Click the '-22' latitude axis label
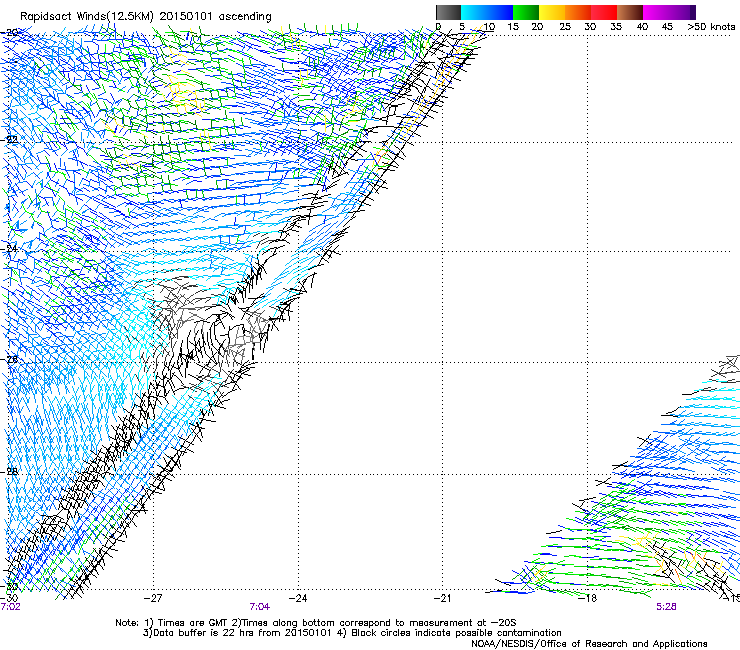Viewport: 740px width, 650px height. 9,140
